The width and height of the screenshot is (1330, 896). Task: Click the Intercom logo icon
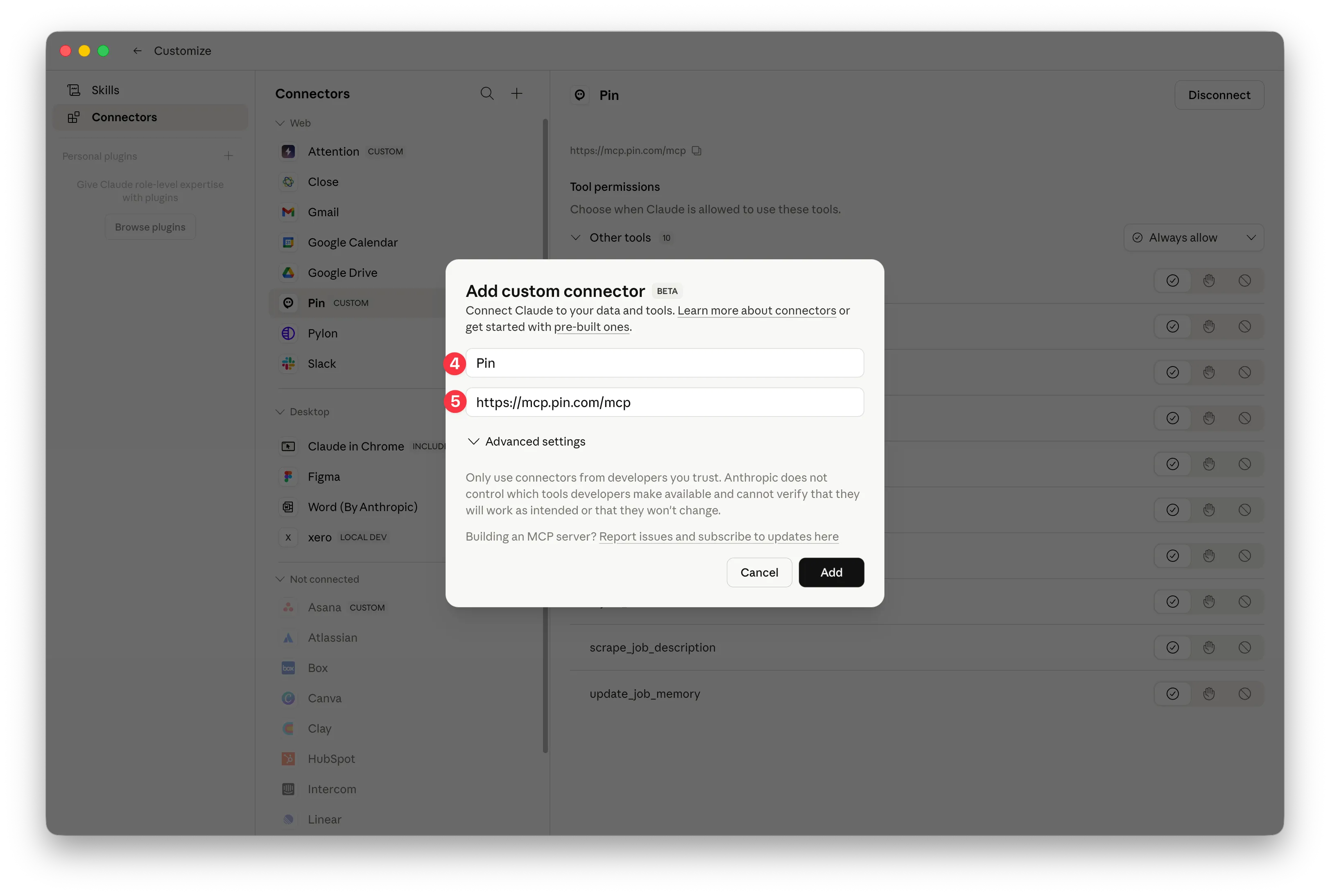[289, 789]
